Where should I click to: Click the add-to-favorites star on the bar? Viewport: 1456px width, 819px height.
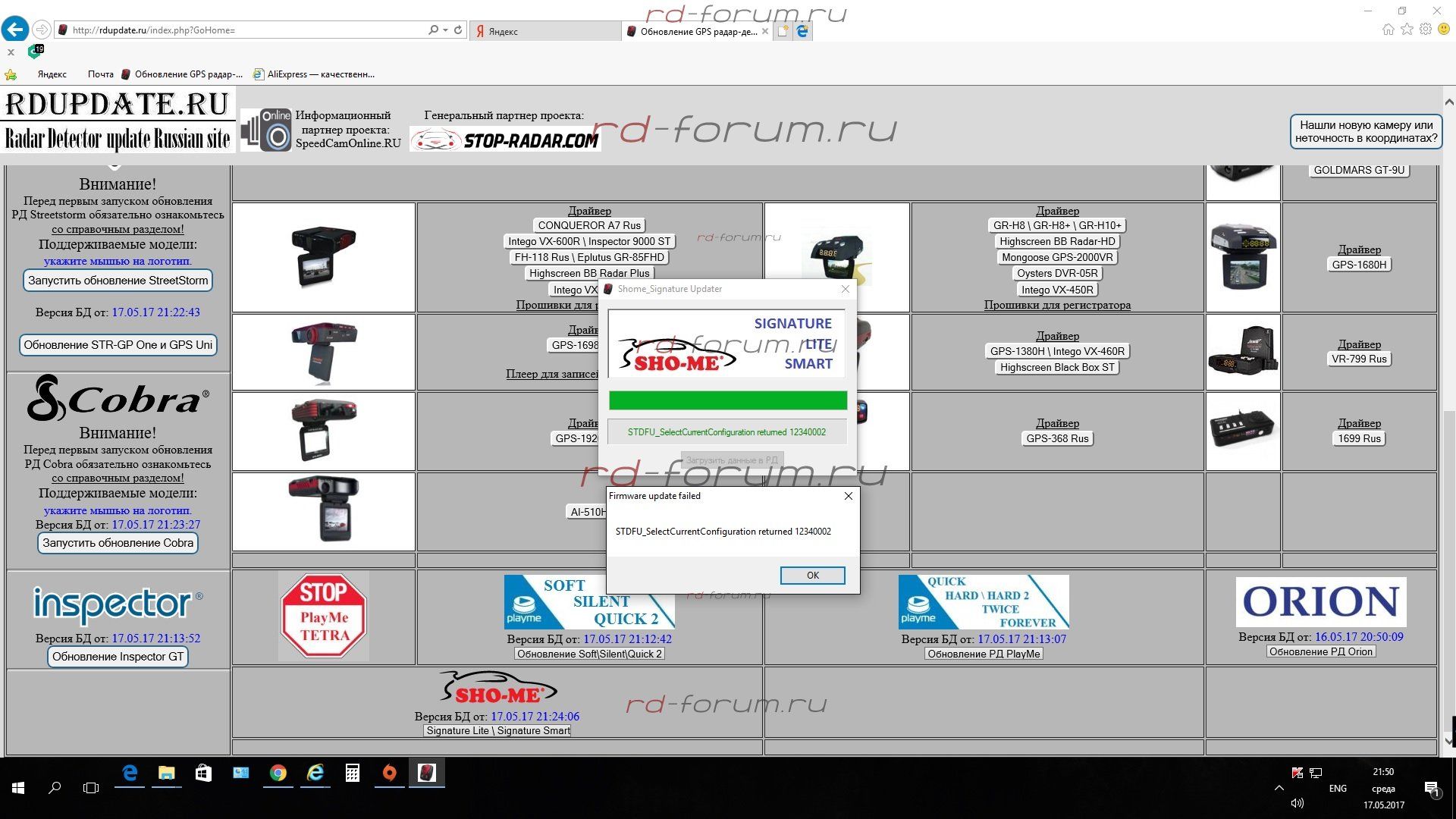[x=11, y=74]
